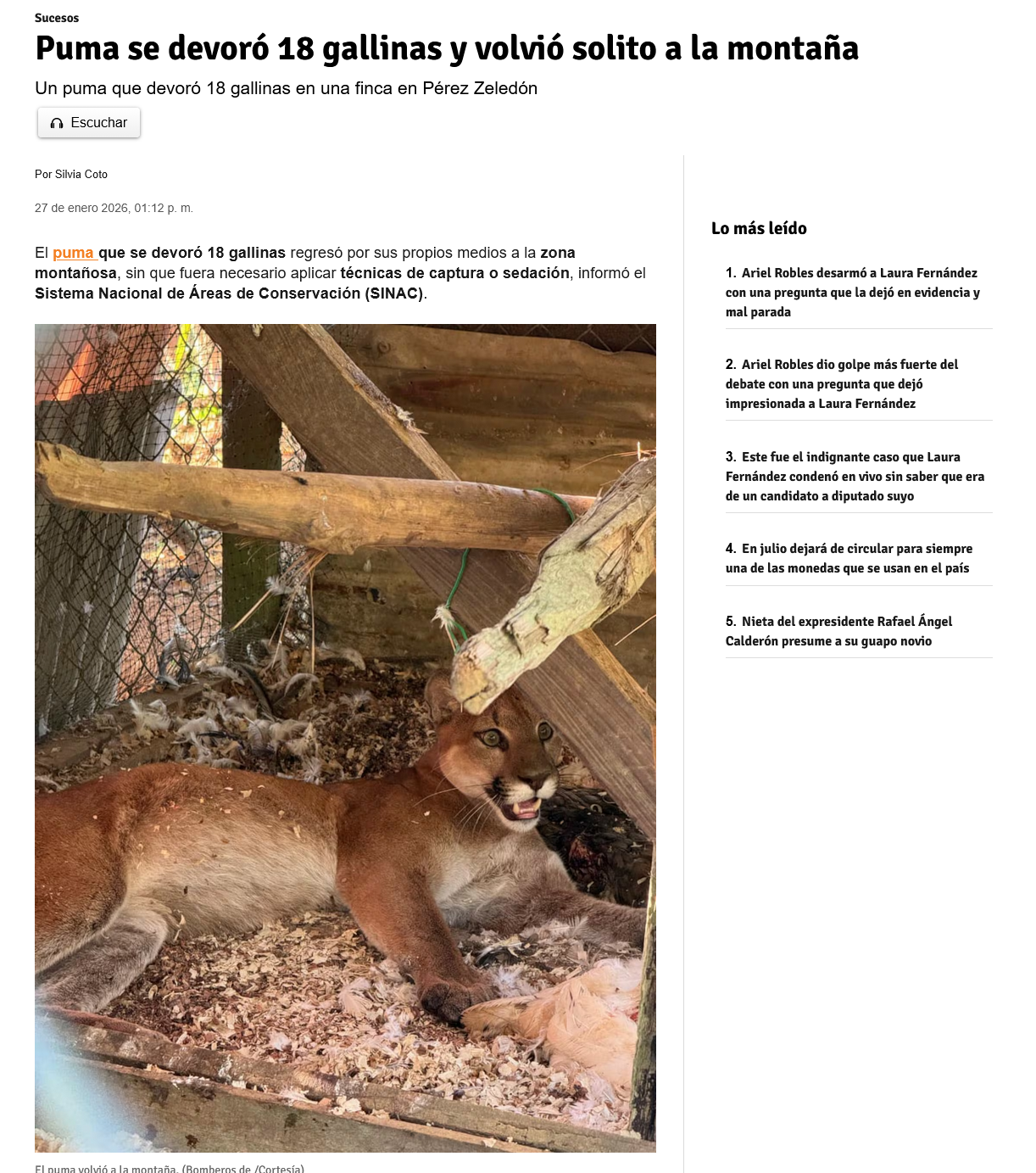Open 'En julio dejará de circular' article

[x=849, y=558]
